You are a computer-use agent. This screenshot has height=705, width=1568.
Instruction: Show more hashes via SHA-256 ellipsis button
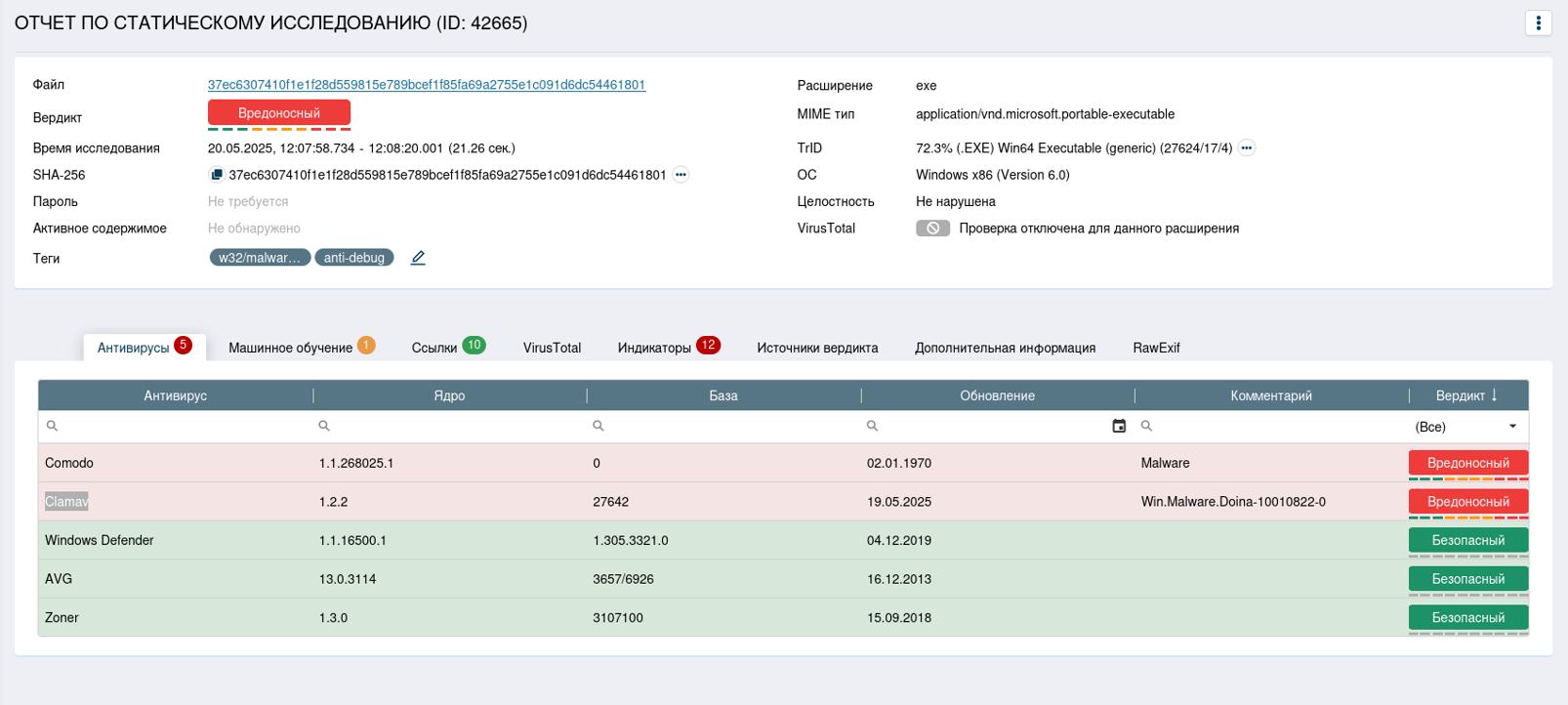[681, 175]
